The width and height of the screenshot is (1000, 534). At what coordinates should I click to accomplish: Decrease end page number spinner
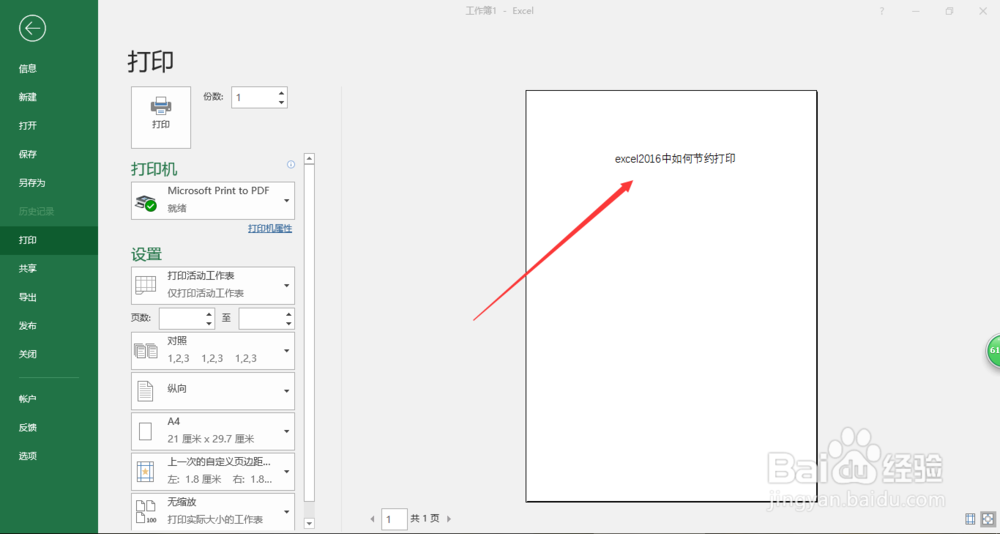point(289,324)
